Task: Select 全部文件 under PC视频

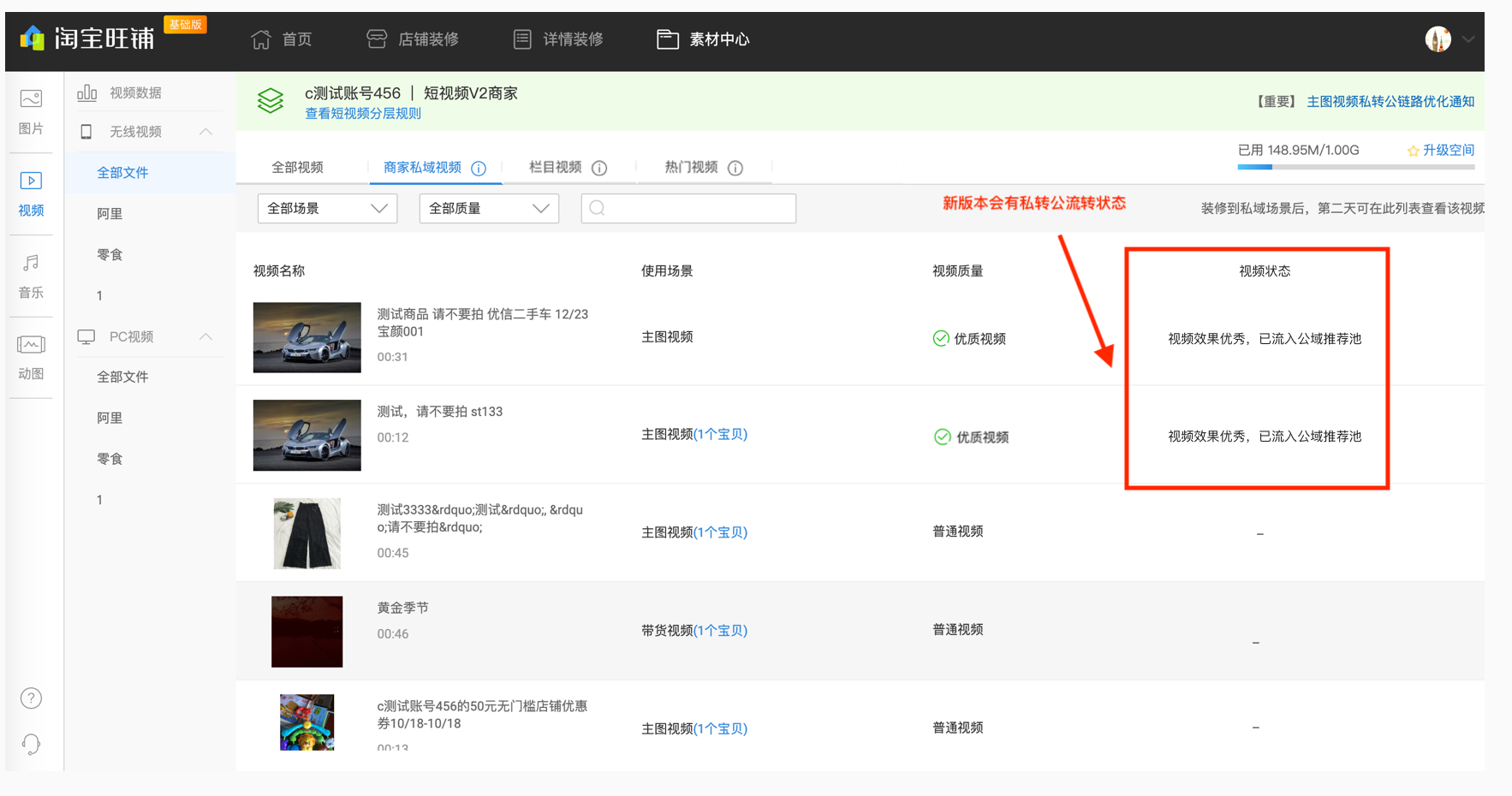Action: pos(122,377)
